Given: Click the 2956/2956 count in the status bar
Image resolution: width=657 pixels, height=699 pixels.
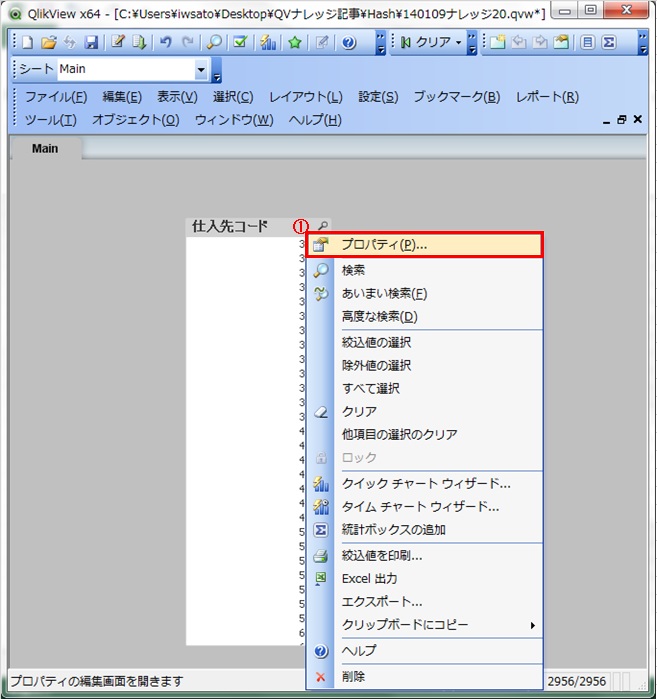Looking at the screenshot, I should point(576,681).
